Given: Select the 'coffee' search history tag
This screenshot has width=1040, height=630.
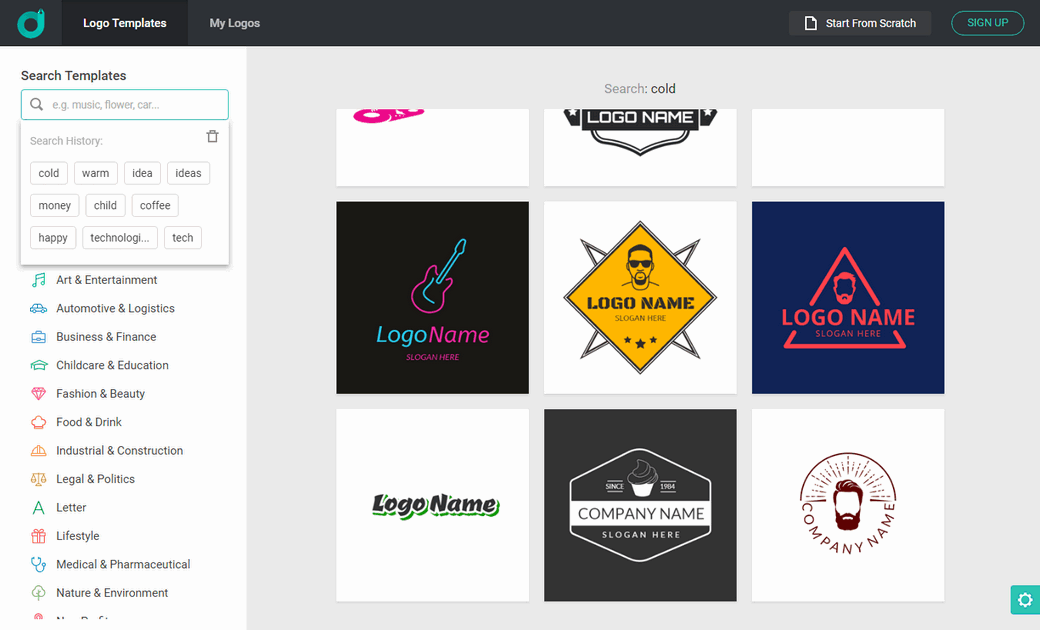Looking at the screenshot, I should (x=155, y=206).
